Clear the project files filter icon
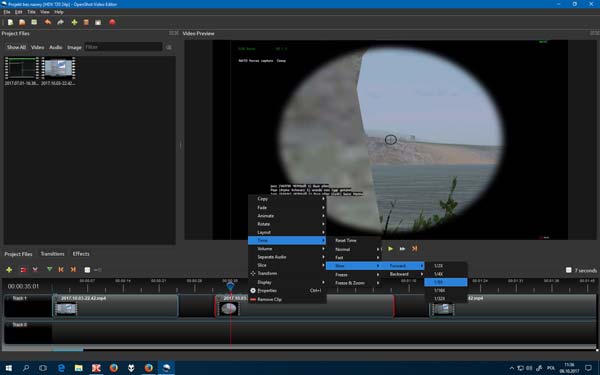This screenshot has width=600, height=375. pyautogui.click(x=169, y=47)
